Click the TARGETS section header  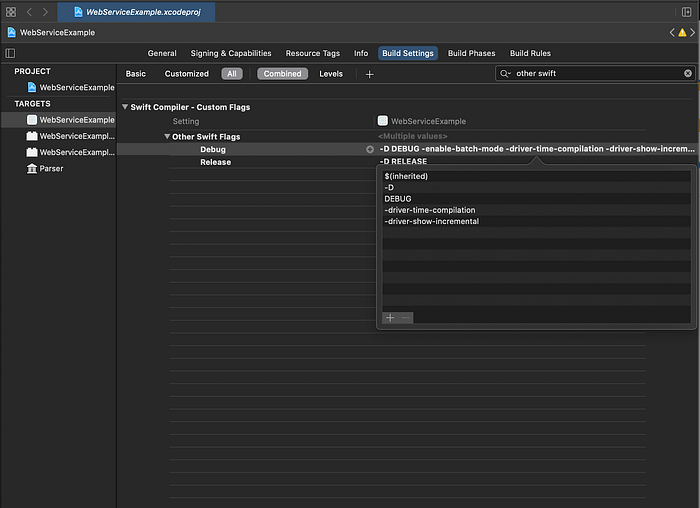coord(32,104)
